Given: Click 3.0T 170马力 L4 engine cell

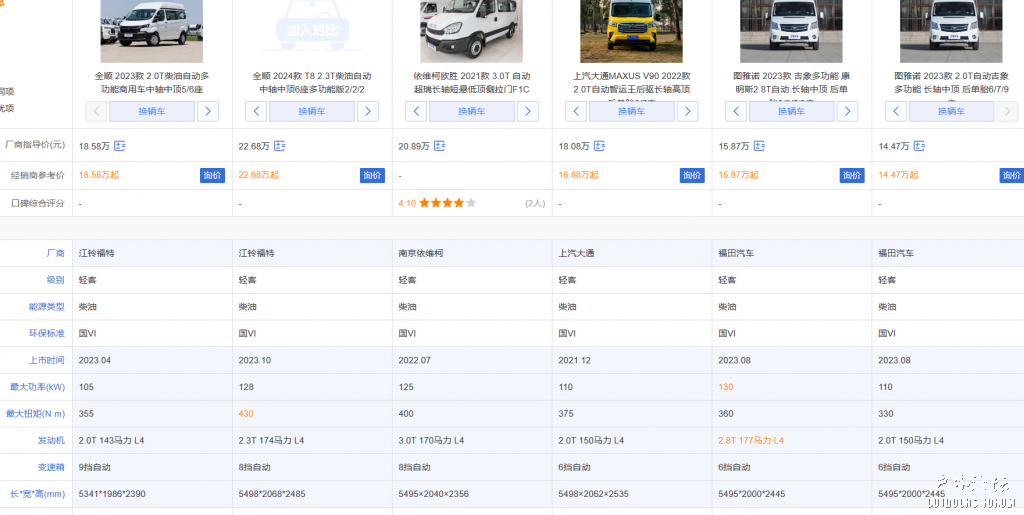Looking at the screenshot, I should (431, 441).
